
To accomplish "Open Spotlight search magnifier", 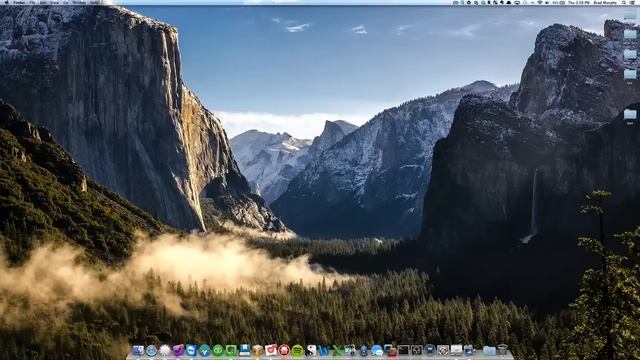I will tap(624, 2).
